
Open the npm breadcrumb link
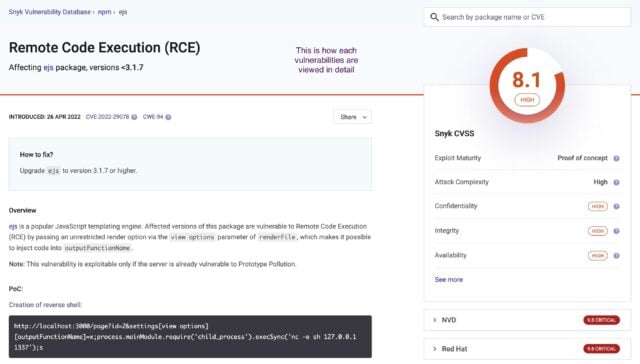[104, 12]
